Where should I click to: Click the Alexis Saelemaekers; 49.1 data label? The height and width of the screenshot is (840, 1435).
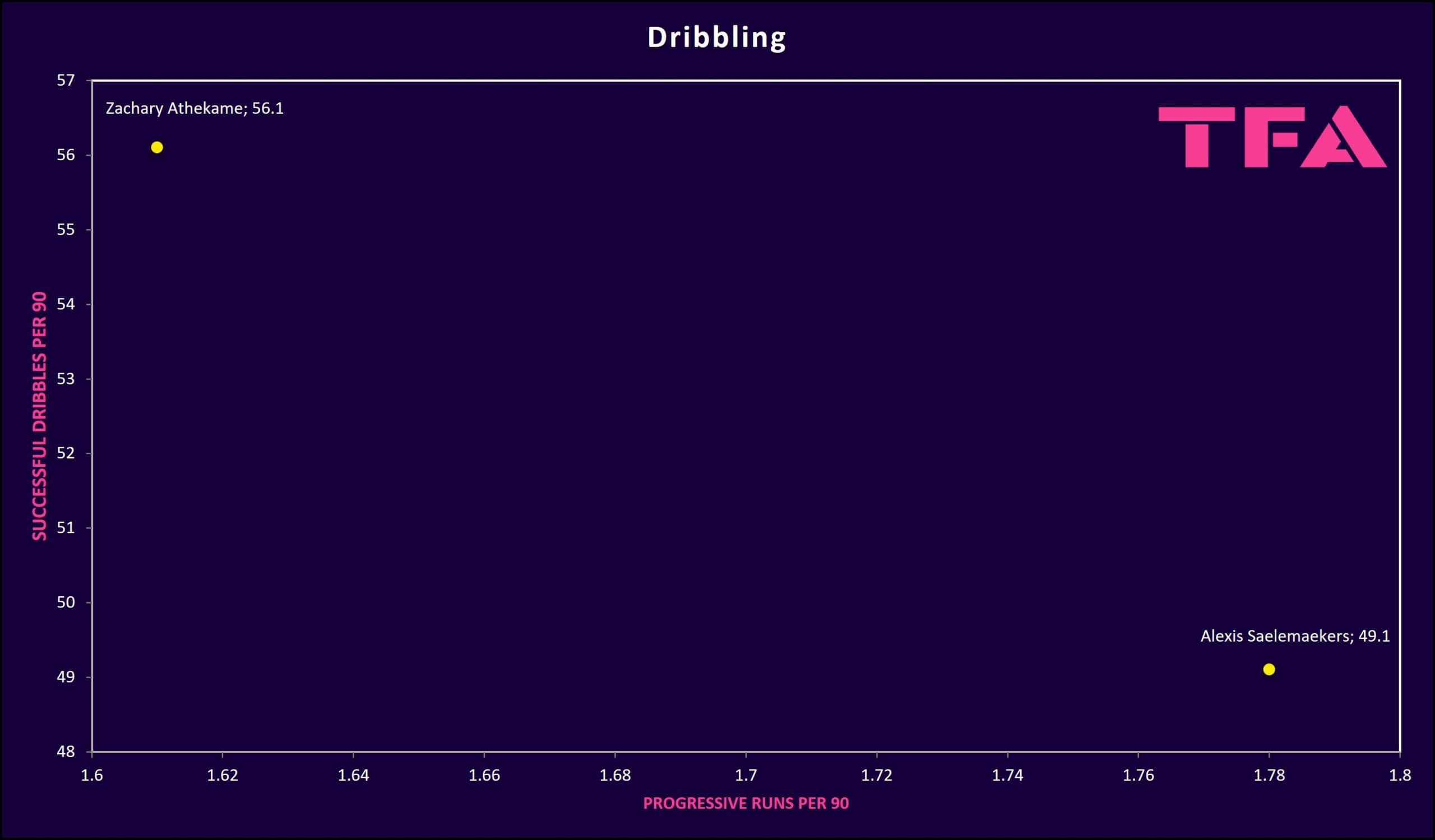coord(1295,635)
